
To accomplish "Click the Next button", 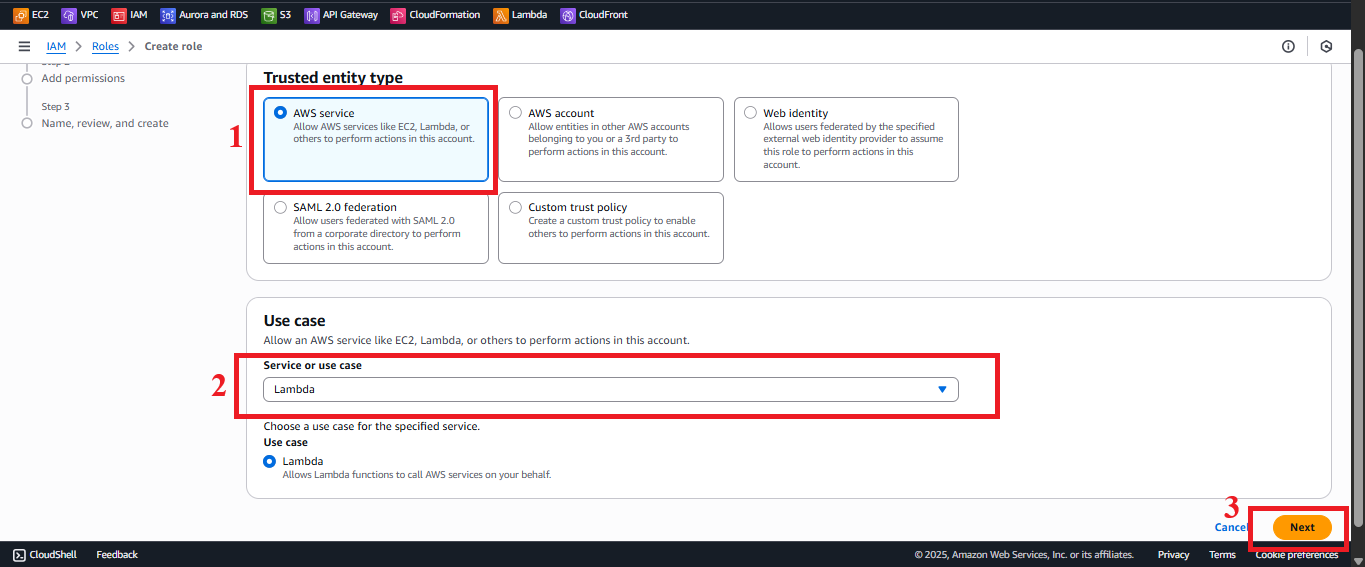I will (1302, 527).
